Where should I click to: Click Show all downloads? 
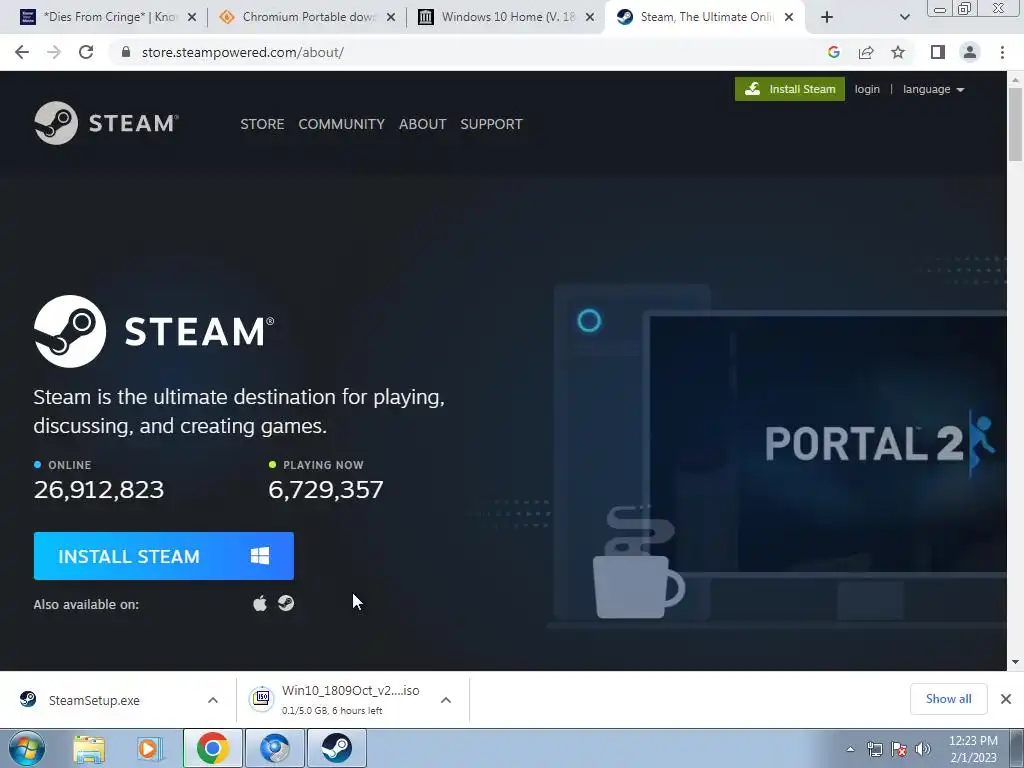(948, 699)
